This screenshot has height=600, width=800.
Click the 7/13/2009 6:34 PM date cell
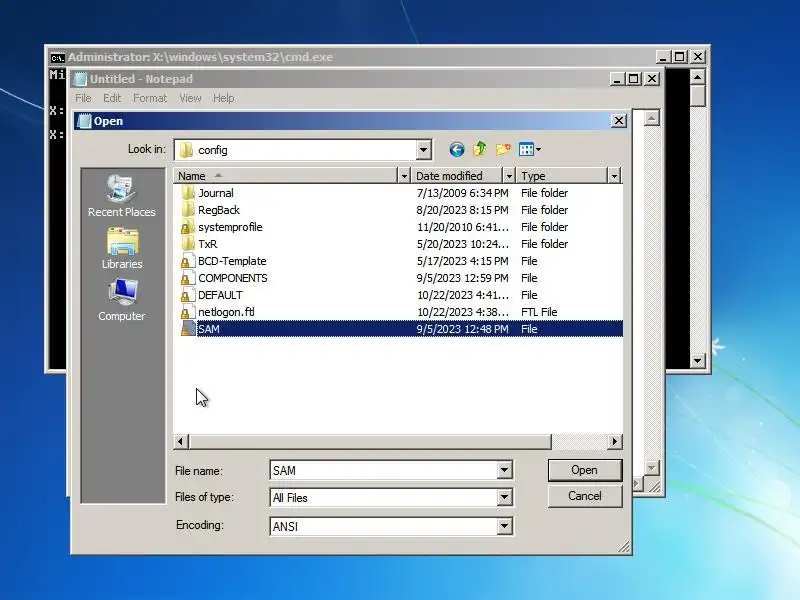pyautogui.click(x=462, y=193)
